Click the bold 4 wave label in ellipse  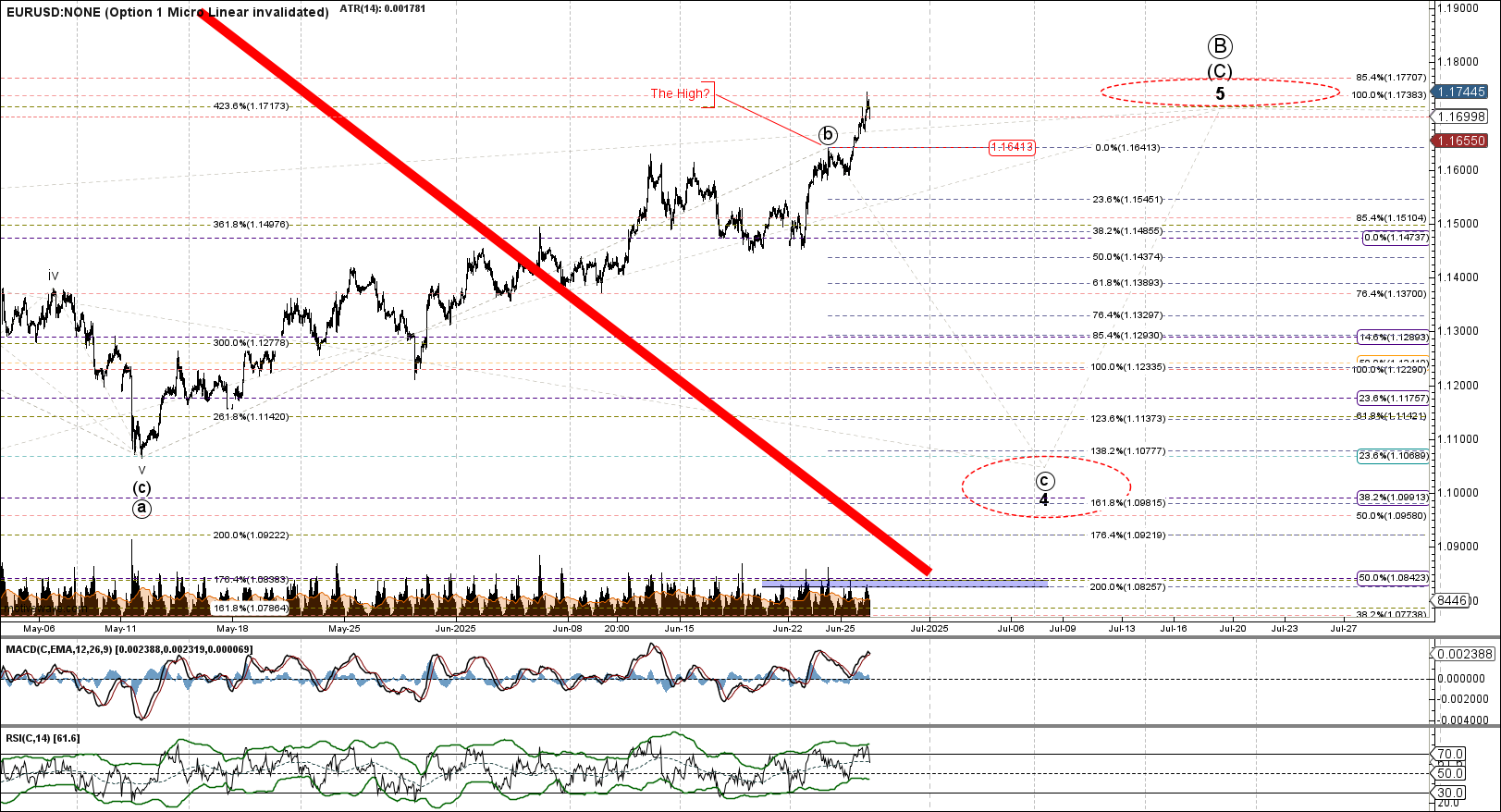(x=1044, y=500)
